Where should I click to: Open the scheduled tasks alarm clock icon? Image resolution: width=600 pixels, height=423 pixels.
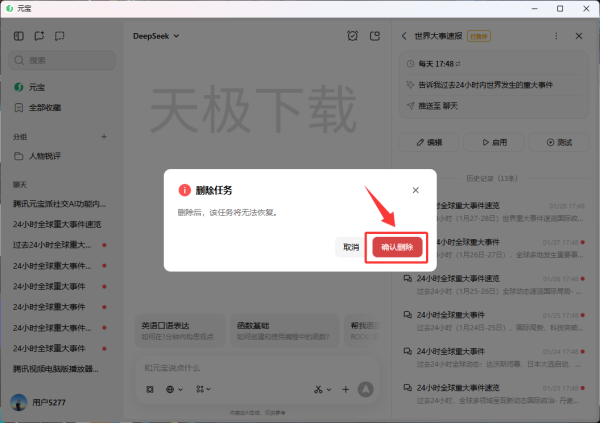352,36
